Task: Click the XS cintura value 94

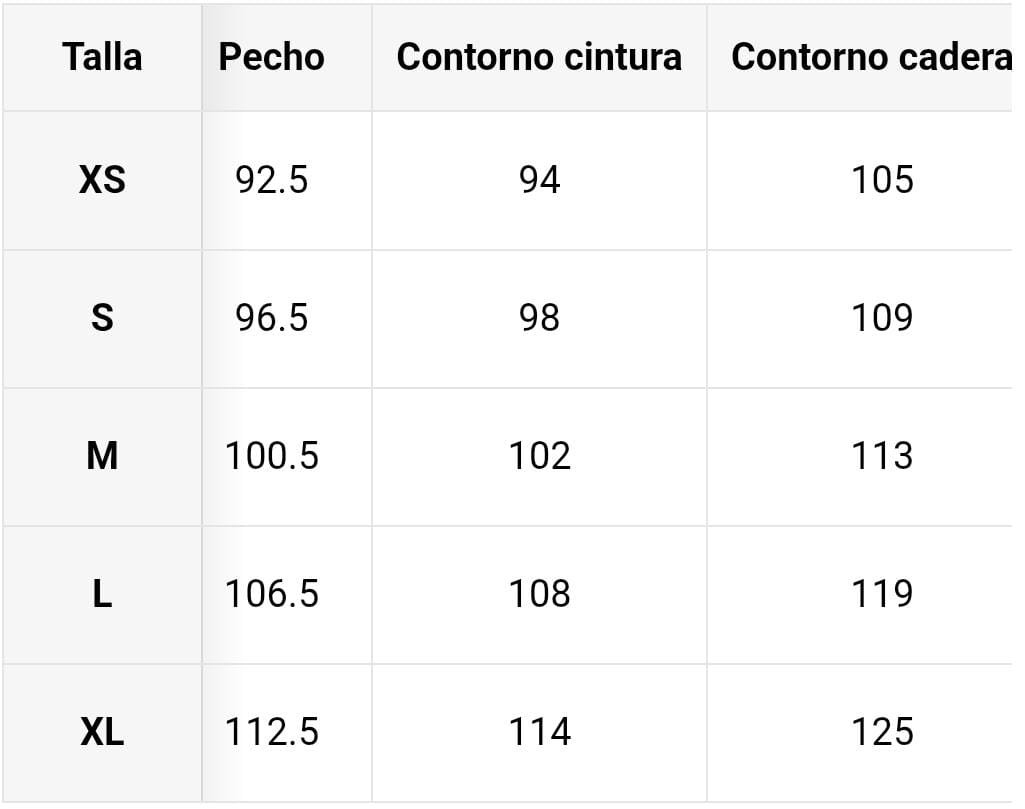Action: click(x=540, y=180)
